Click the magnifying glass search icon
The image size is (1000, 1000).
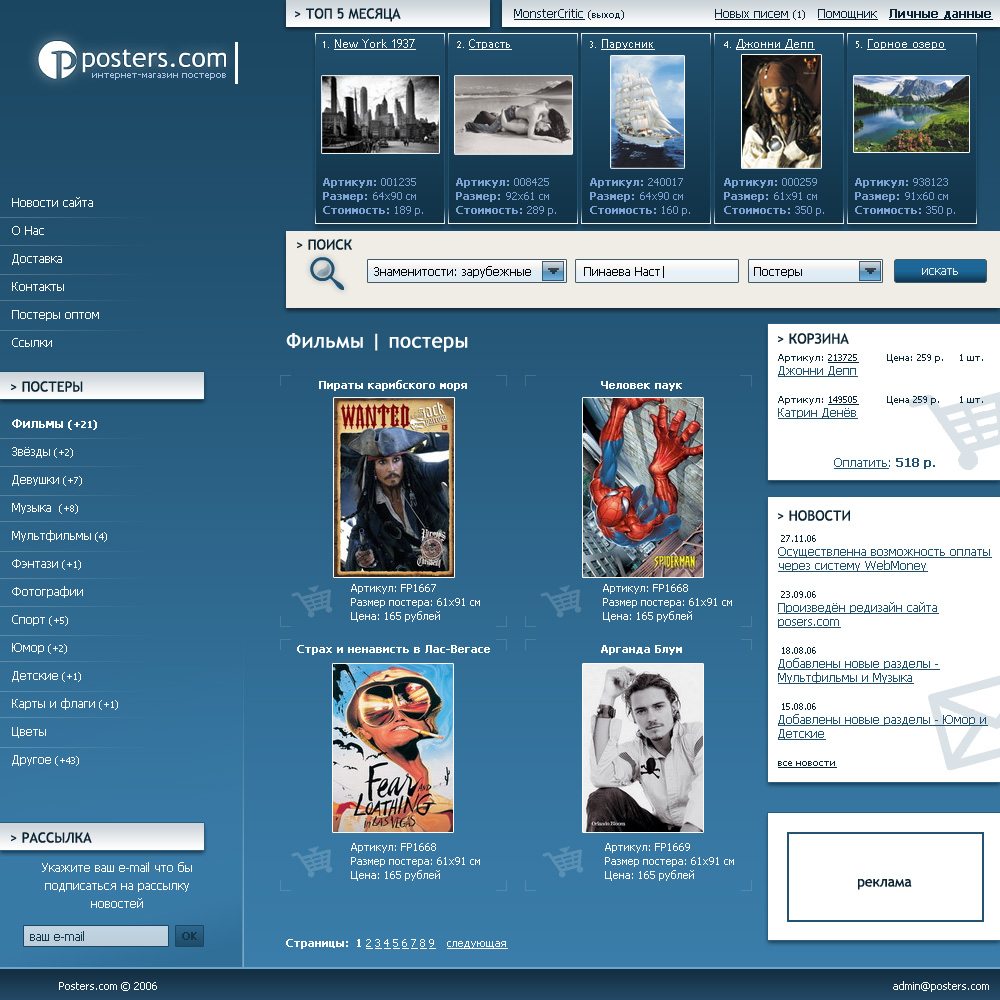[327, 273]
